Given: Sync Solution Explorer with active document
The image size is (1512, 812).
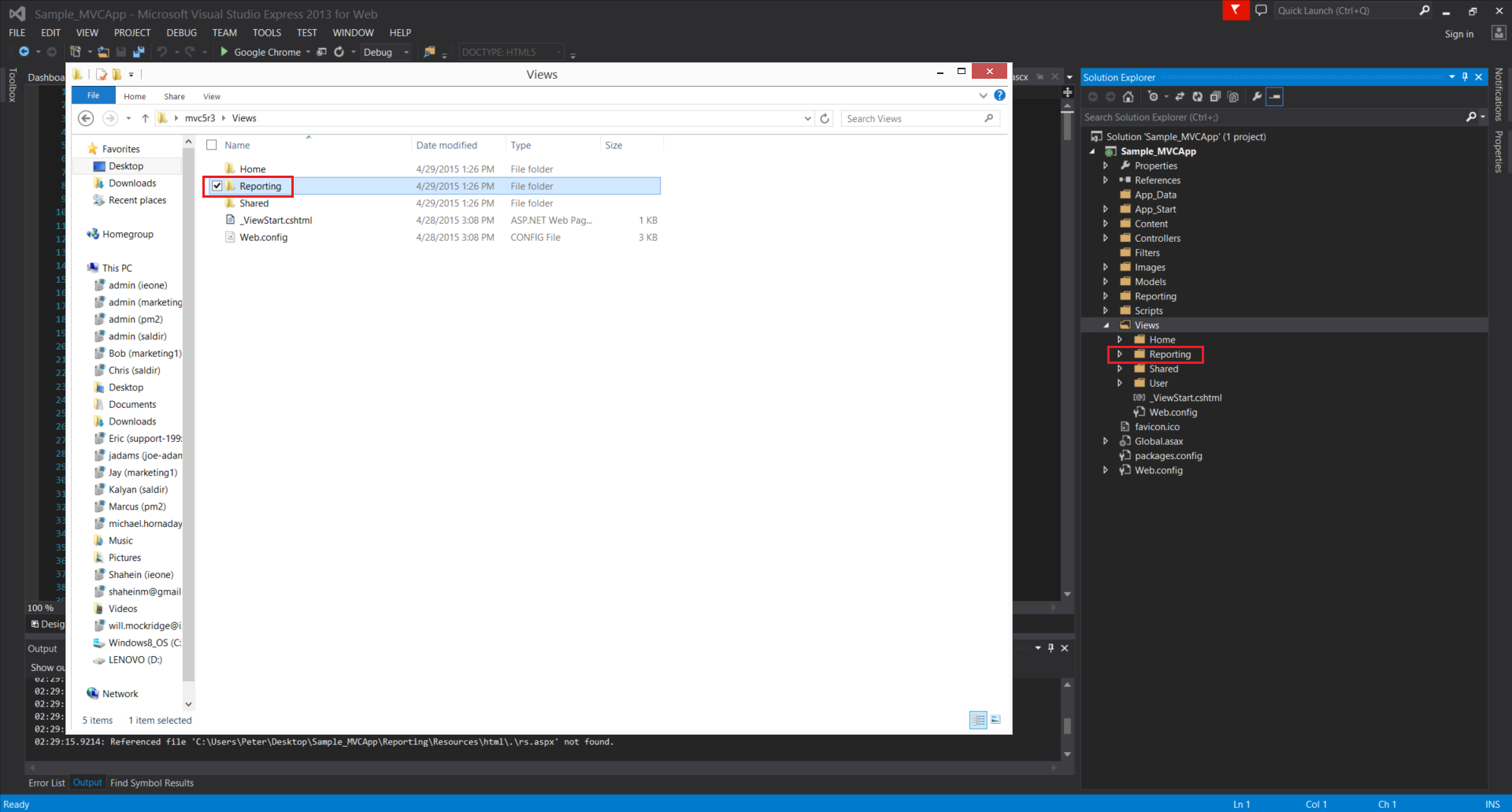Looking at the screenshot, I should pos(1180,97).
